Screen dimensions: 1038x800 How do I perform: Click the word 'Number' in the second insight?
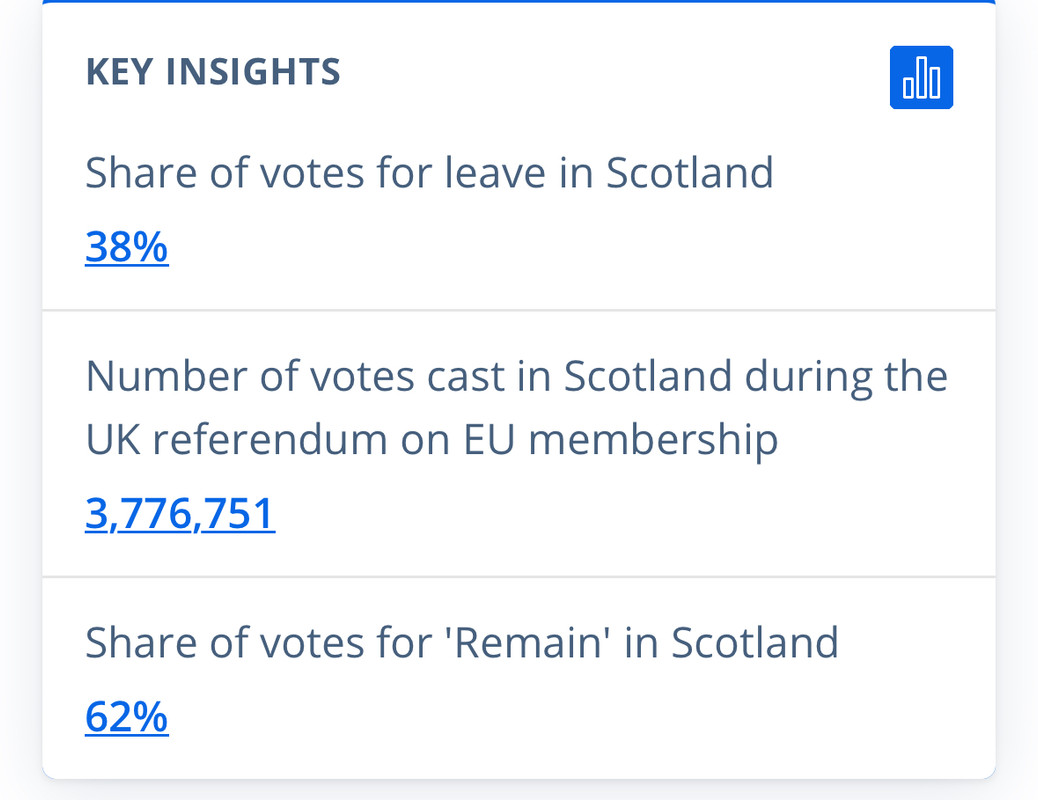(165, 376)
